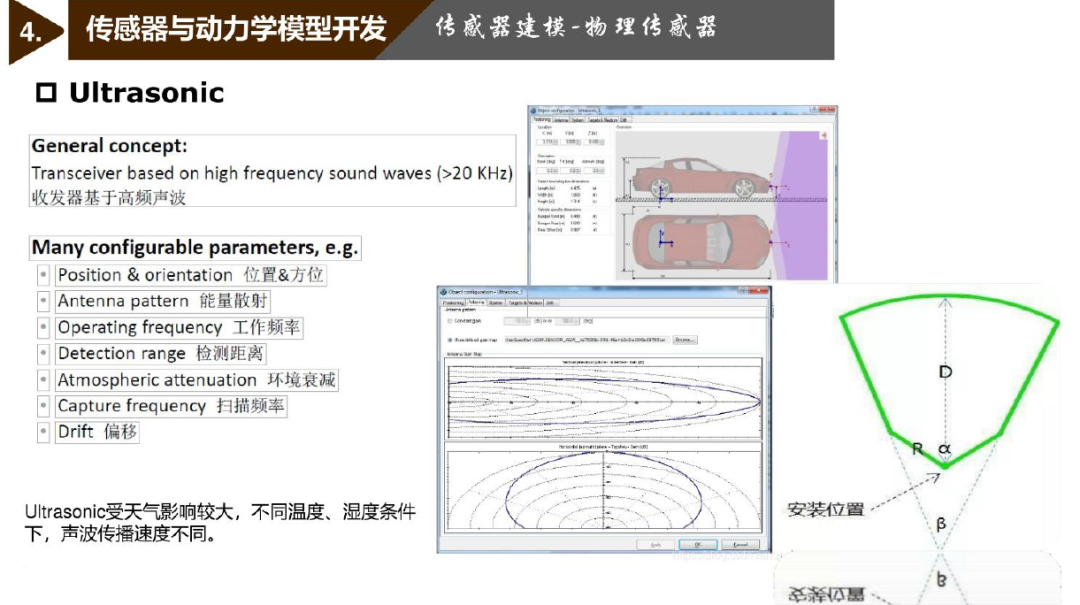Open the Targets & Medium tab in the car preview dialog
1080x605 pixels.
tap(603, 120)
